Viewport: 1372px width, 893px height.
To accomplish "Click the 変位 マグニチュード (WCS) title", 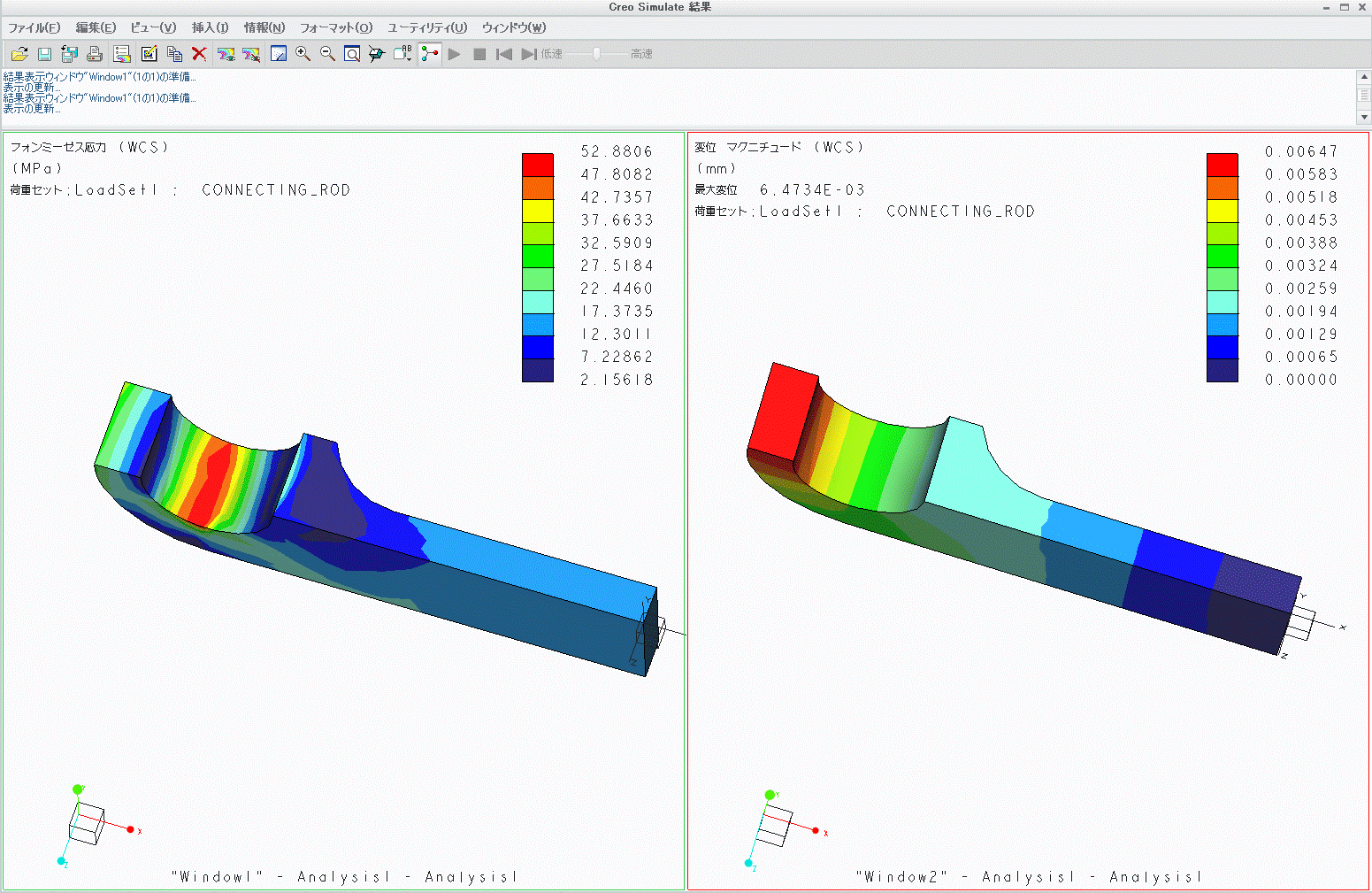I will coord(779,147).
